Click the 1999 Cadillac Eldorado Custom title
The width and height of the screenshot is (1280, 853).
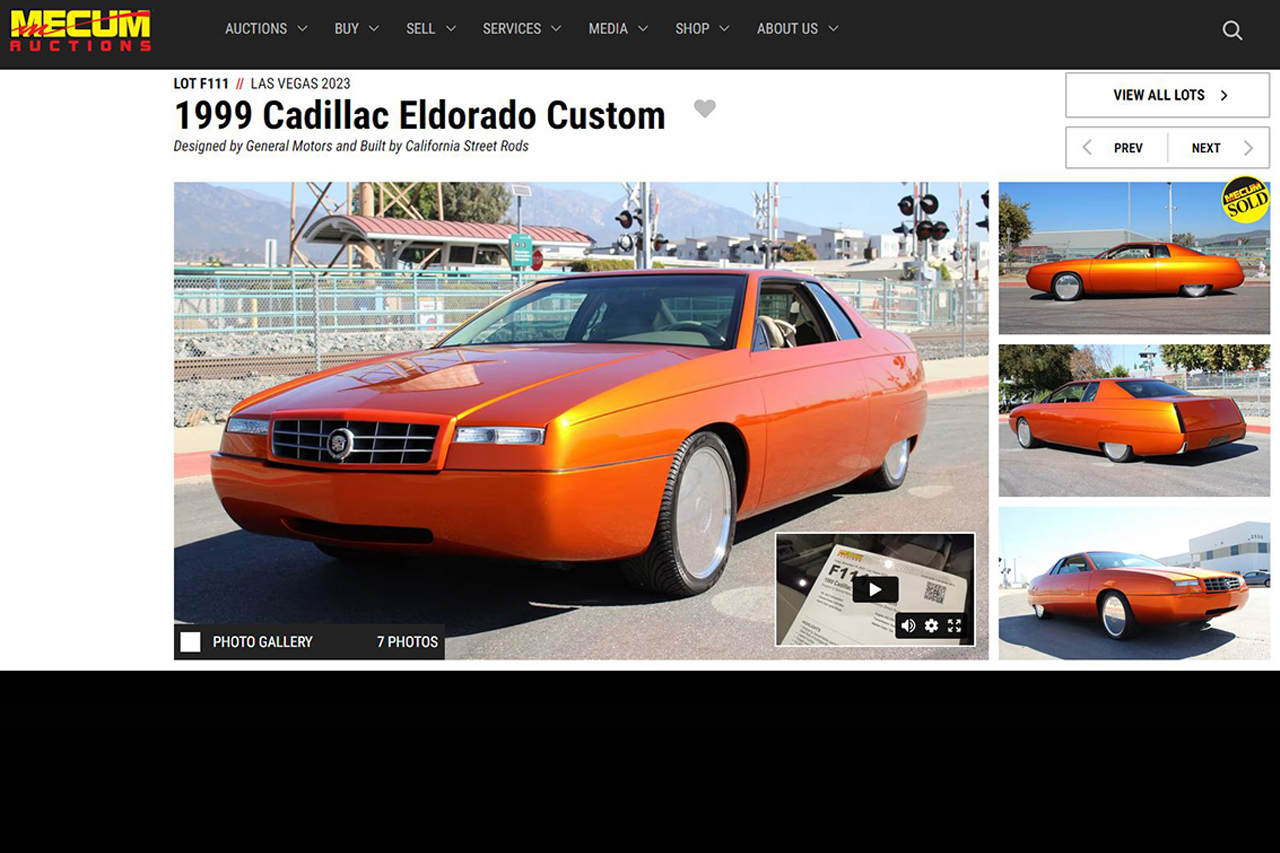[x=419, y=116]
